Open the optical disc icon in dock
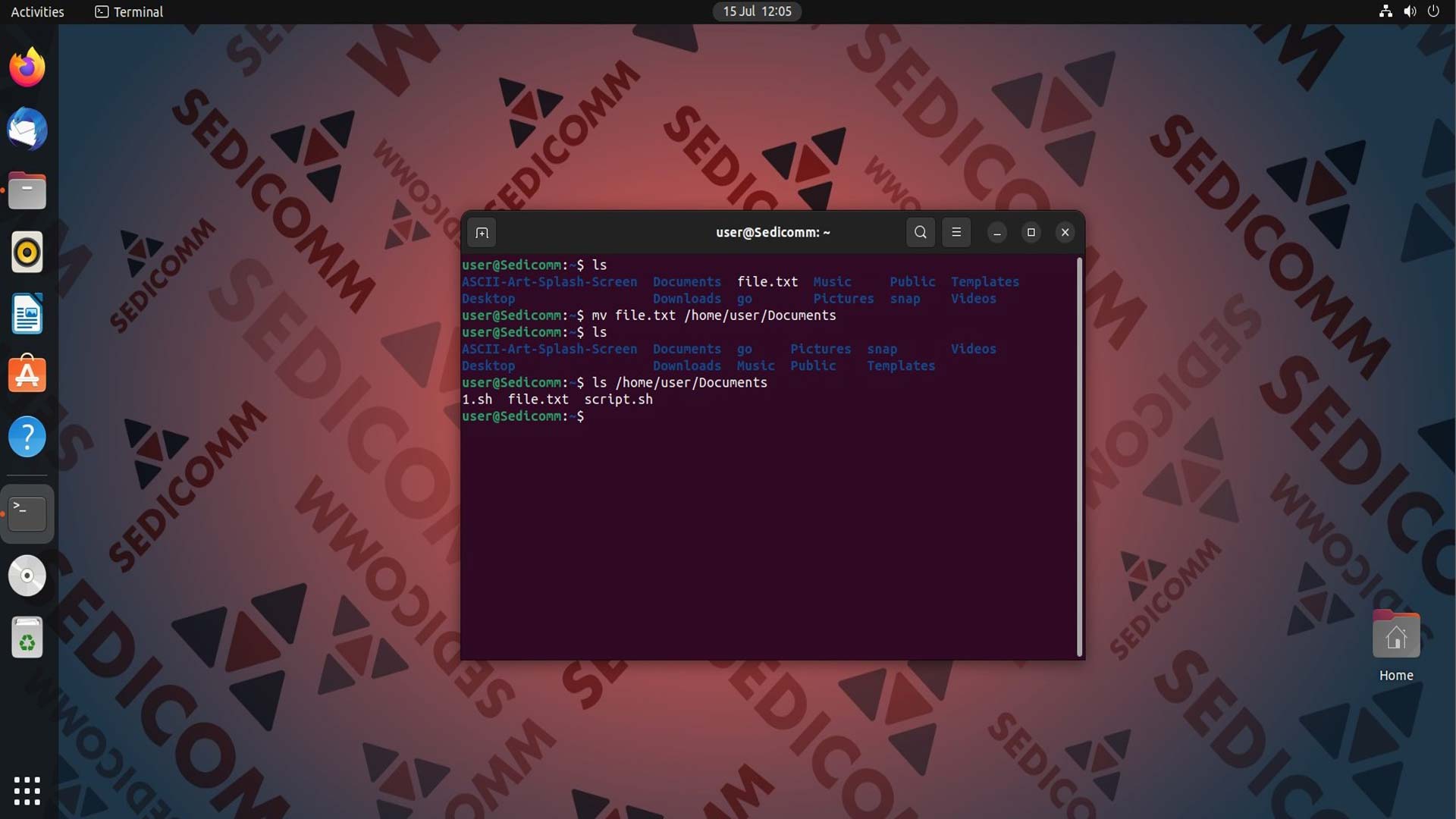1456x819 pixels. (27, 576)
